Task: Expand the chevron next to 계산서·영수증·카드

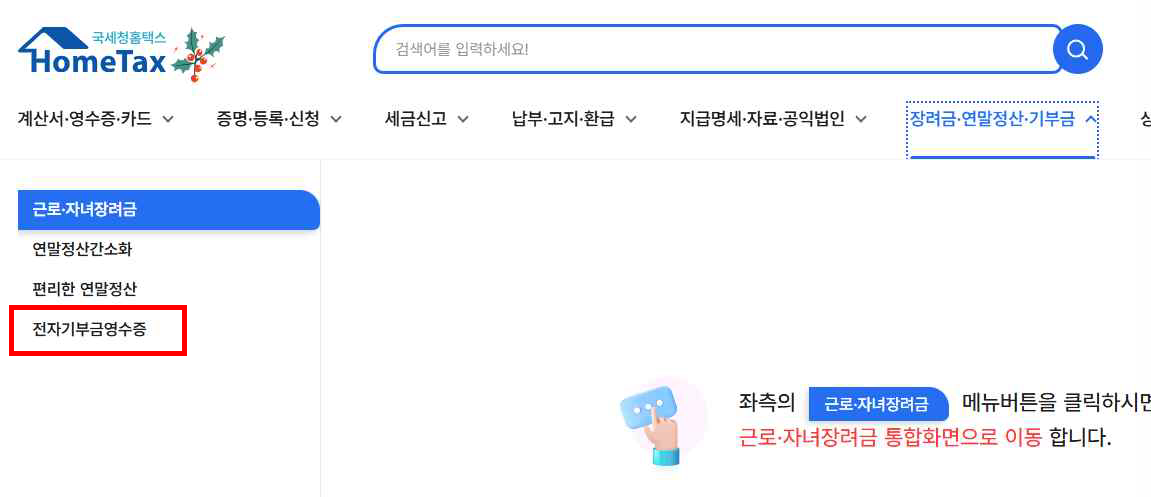Action: (x=168, y=119)
